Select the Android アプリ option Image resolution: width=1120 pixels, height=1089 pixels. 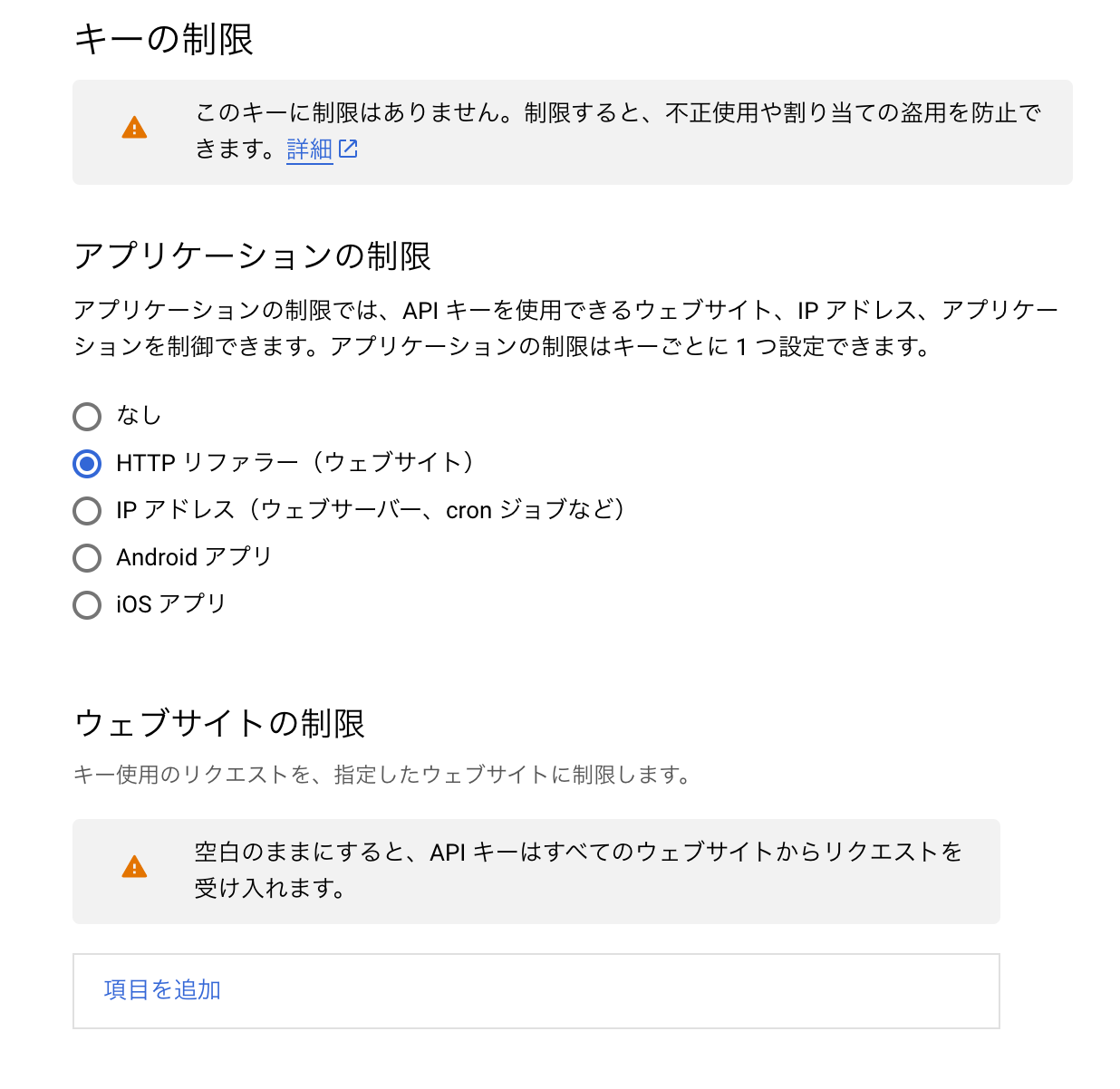coord(87,558)
